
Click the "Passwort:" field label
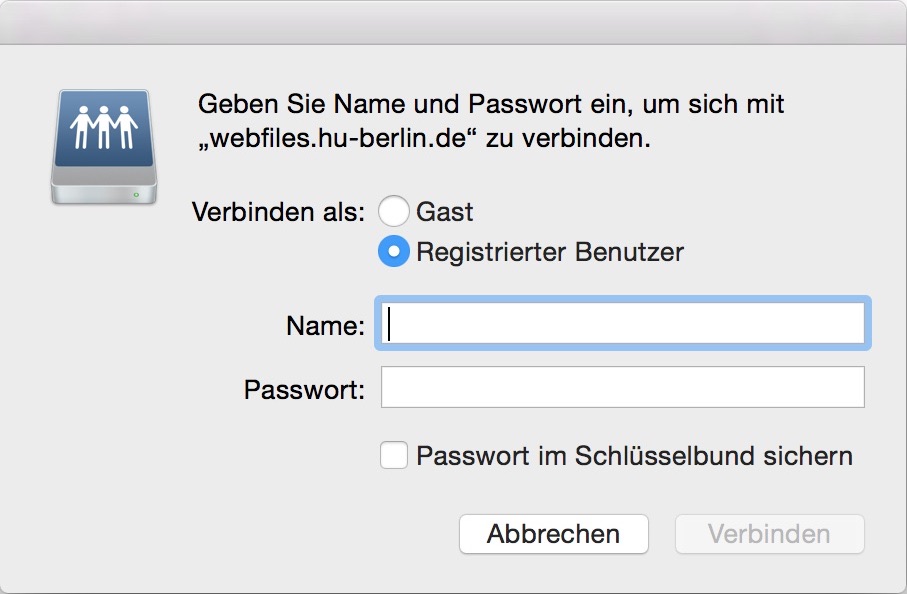coord(304,389)
